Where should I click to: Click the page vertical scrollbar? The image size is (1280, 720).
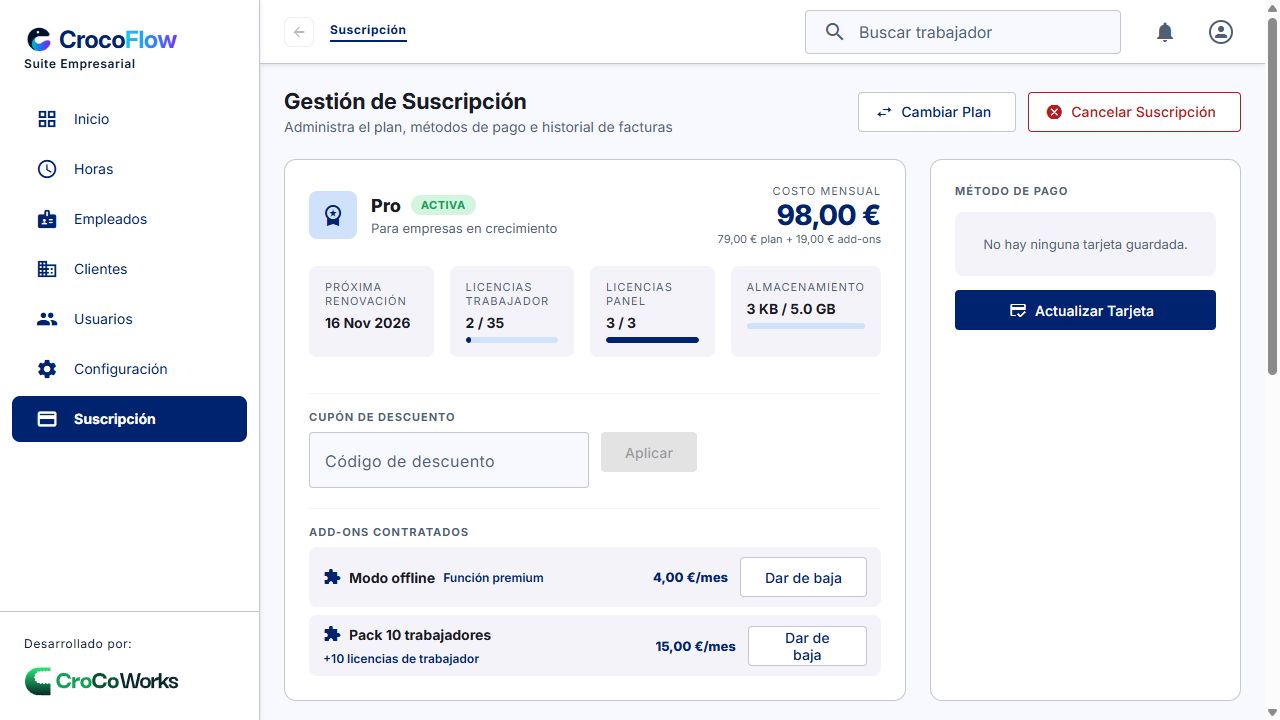click(x=1272, y=198)
